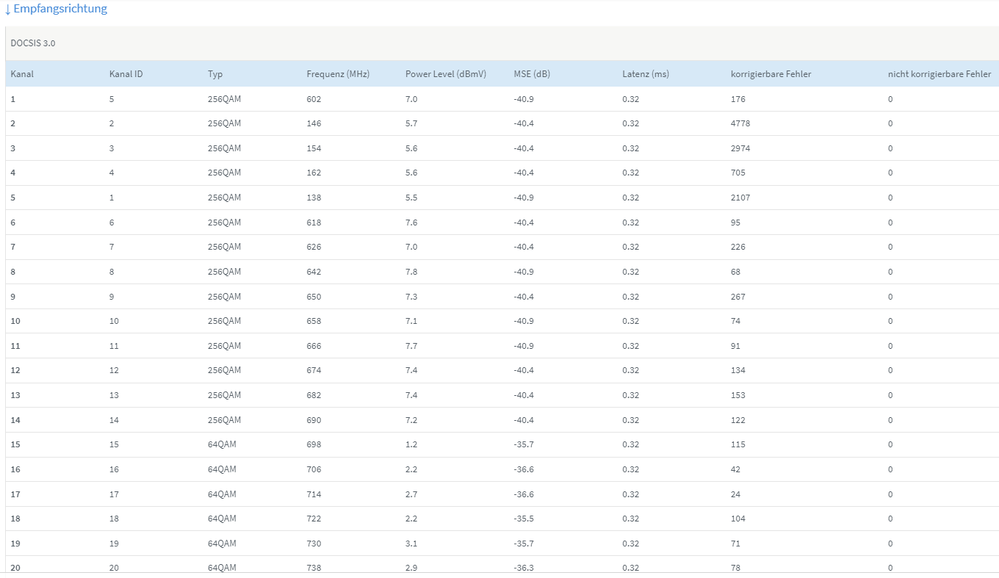999x578 pixels.
Task: Click the -35.5 dB MSE value
Action: [523, 519]
